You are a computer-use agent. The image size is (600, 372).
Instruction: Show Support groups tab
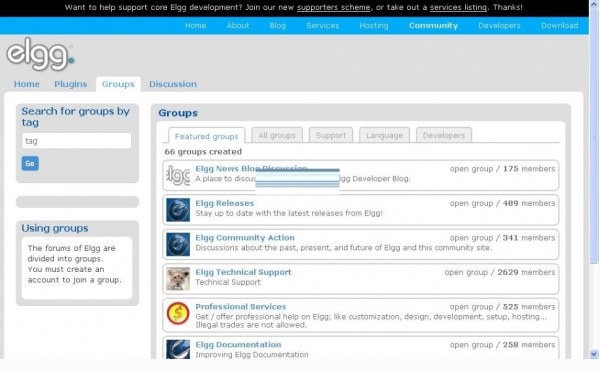click(x=331, y=135)
